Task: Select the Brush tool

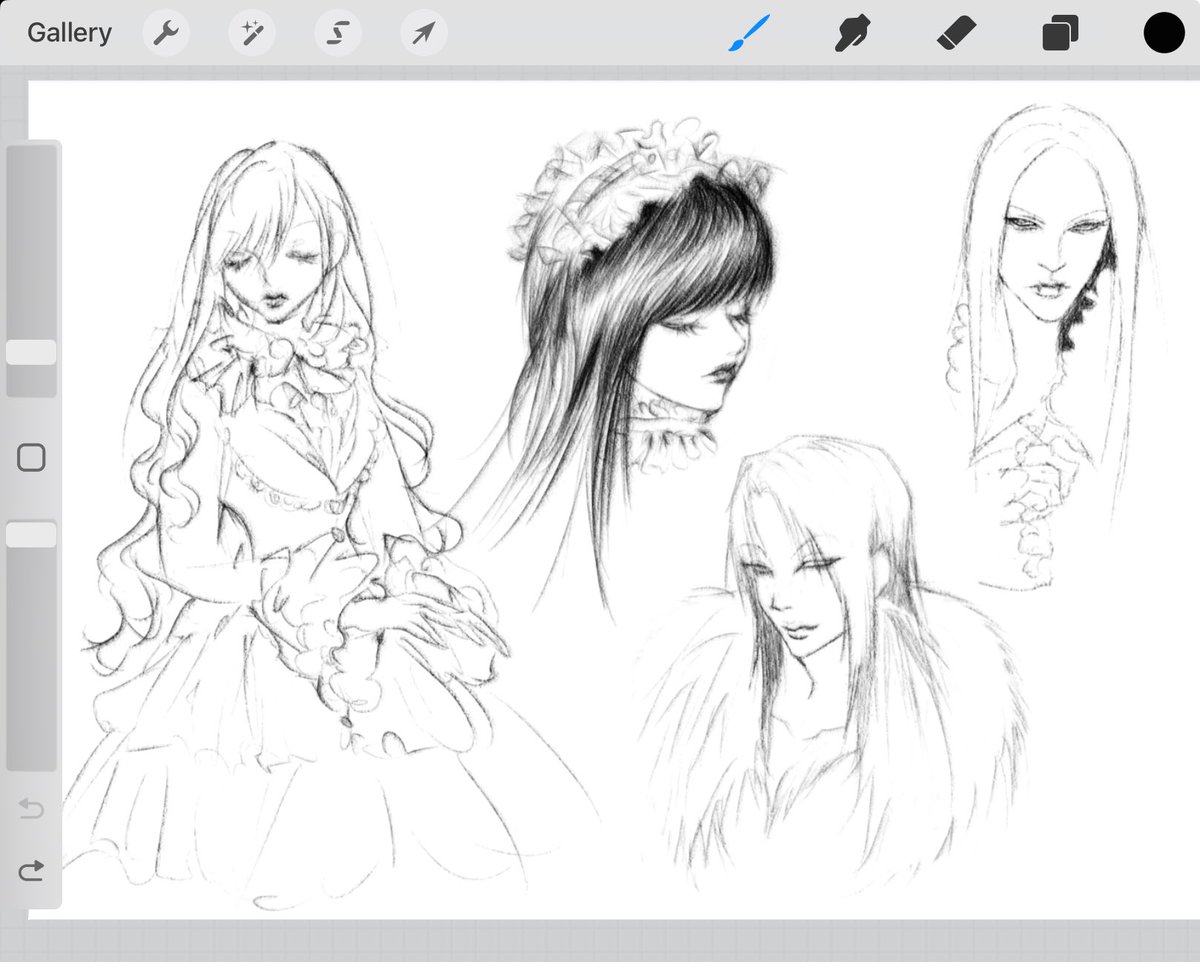Action: [x=749, y=33]
